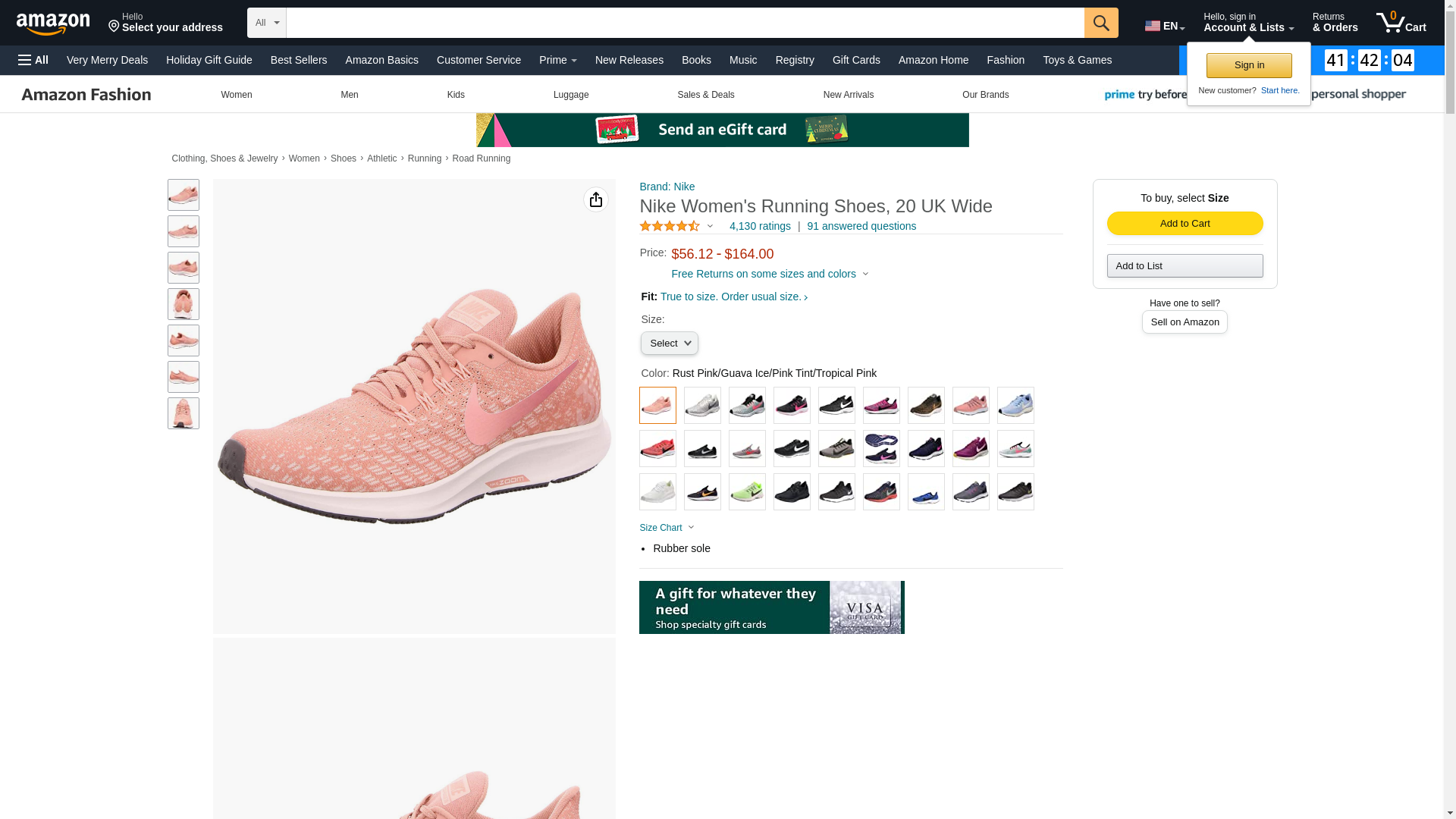Open the All hamburger menu
Viewport: 1456px width, 819px height.
(33, 60)
